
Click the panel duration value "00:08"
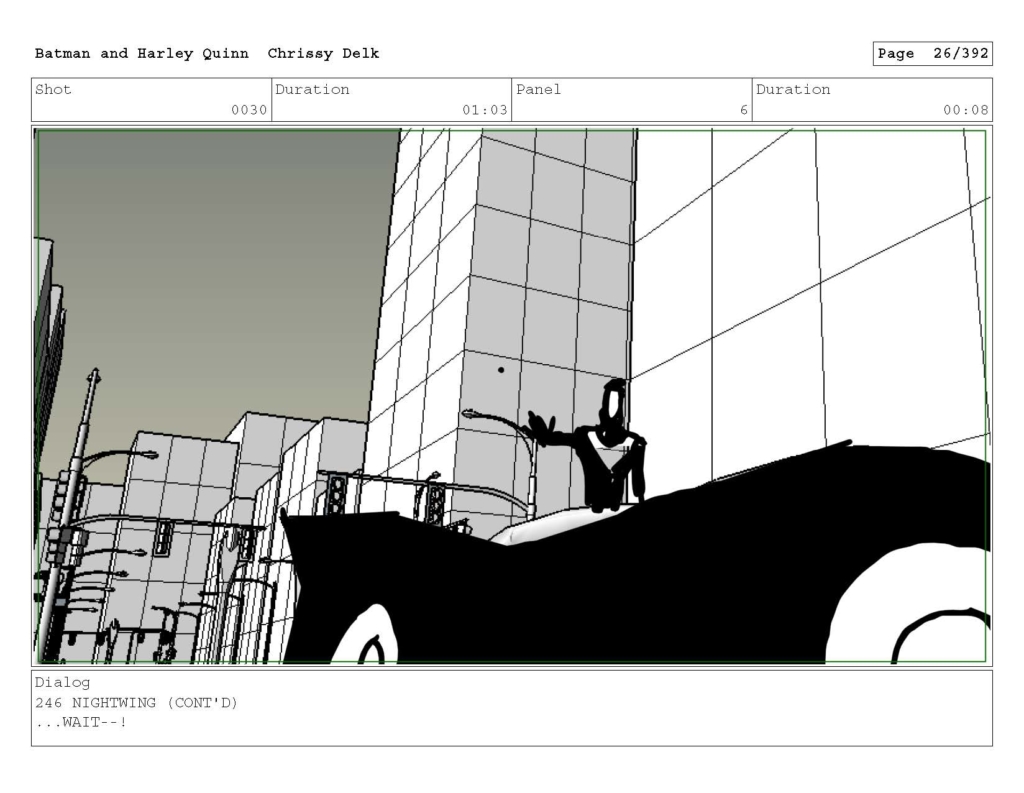[x=965, y=110]
